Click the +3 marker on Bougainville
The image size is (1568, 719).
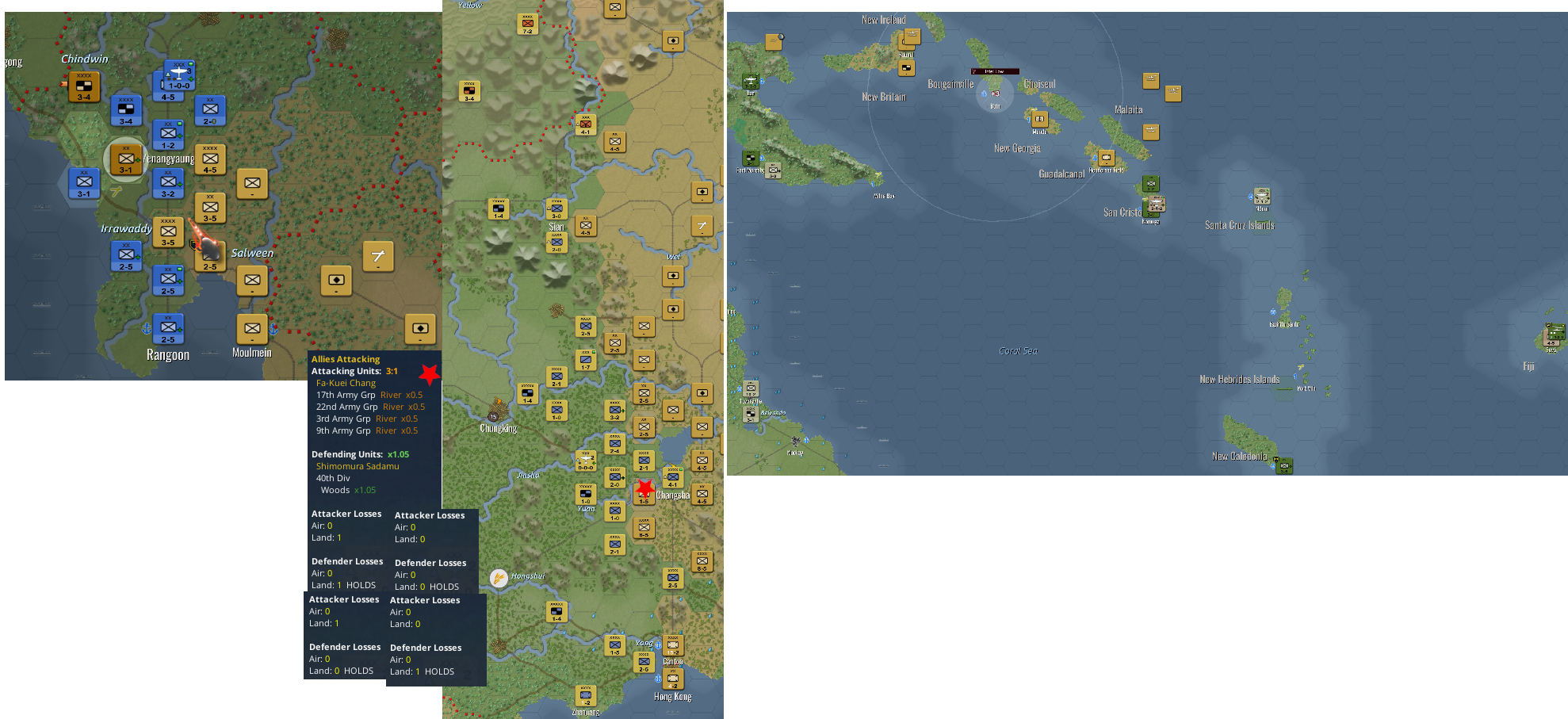[x=995, y=94]
